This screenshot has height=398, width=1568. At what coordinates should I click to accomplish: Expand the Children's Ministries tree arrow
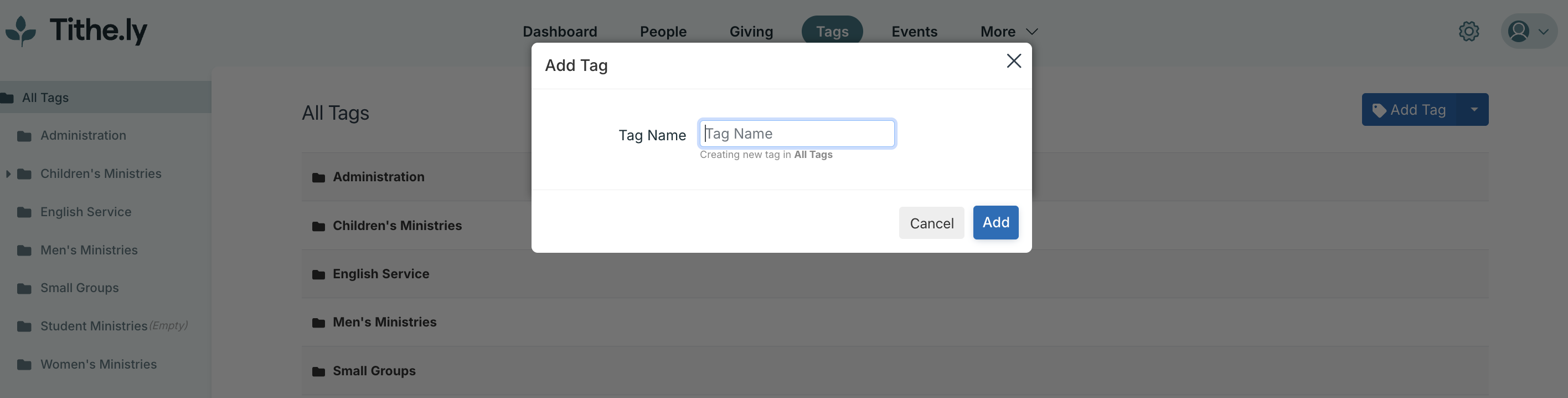point(8,174)
